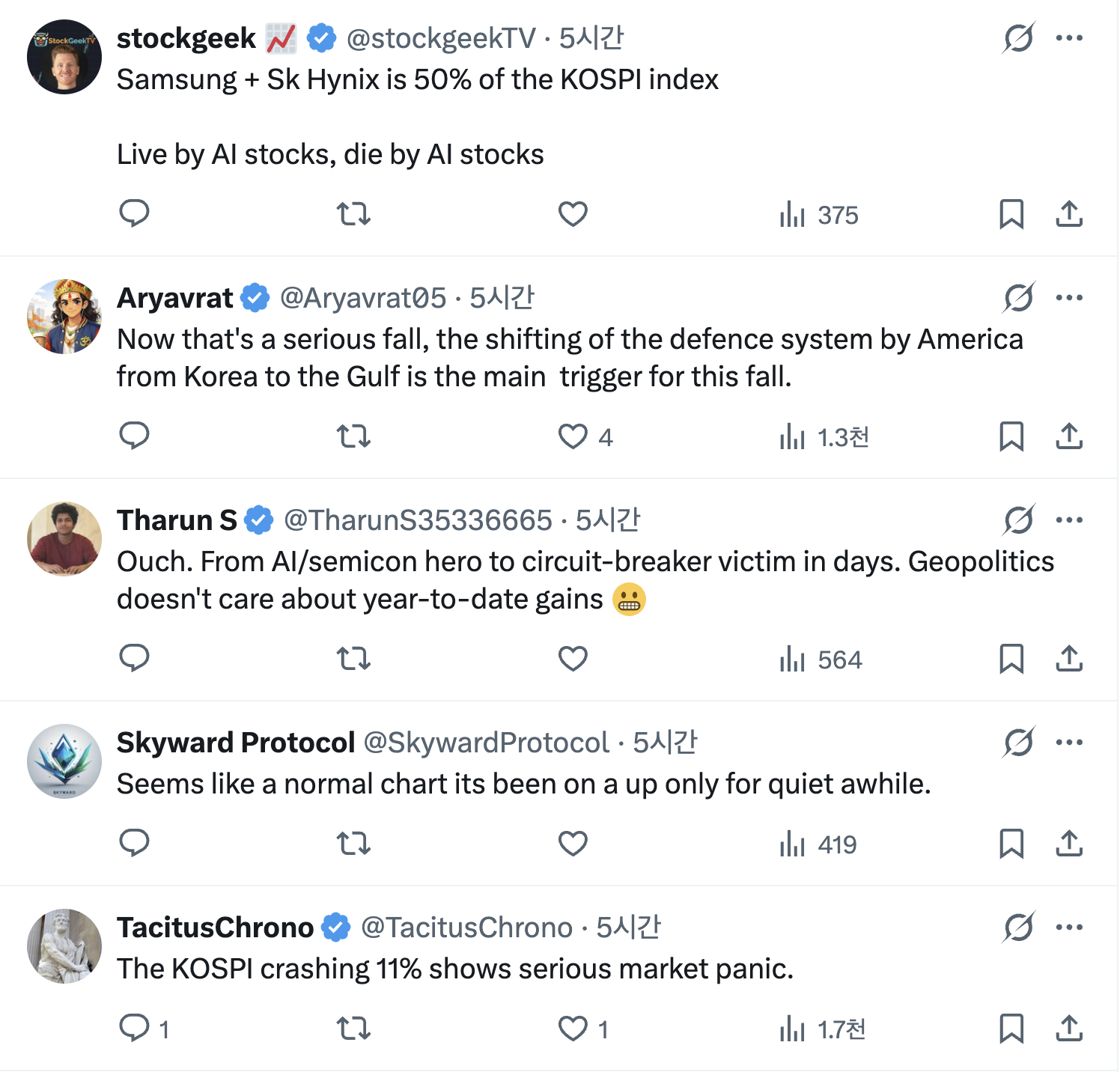Share stockgeek's post via upload icon
Viewport: 1120px width, 1072px height.
[x=1069, y=214]
